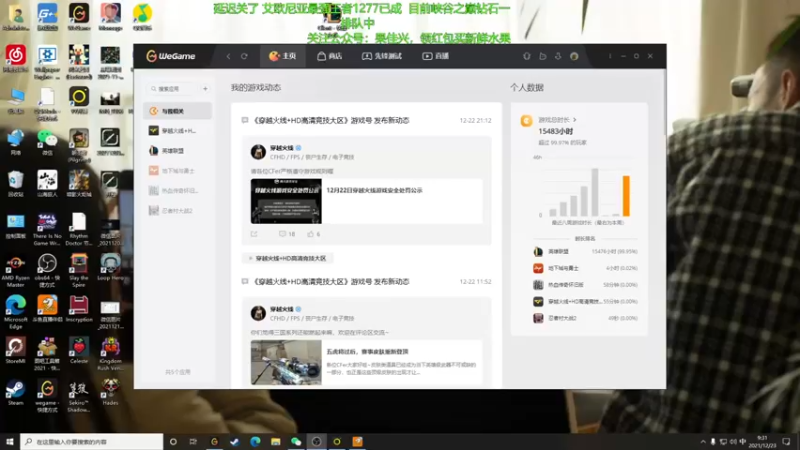The width and height of the screenshot is (800, 450).
Task: Open 英雄联盟 row in 时长排名
Action: [x=585, y=252]
